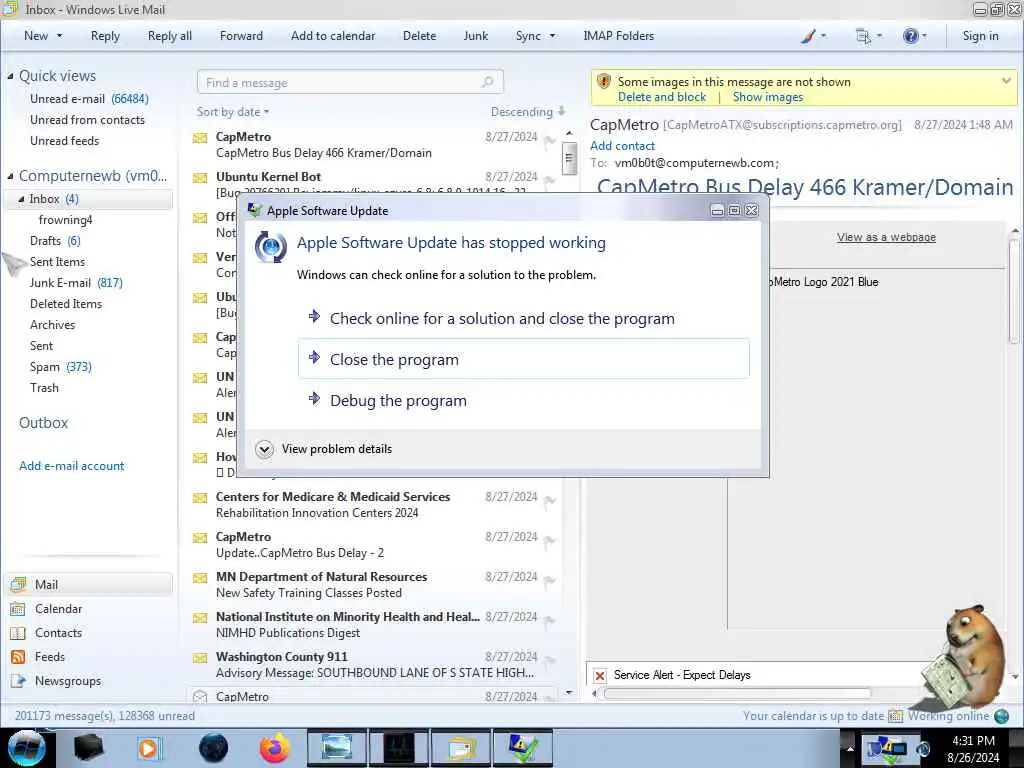Click Show images link
The width and height of the screenshot is (1024, 768).
[x=768, y=97]
